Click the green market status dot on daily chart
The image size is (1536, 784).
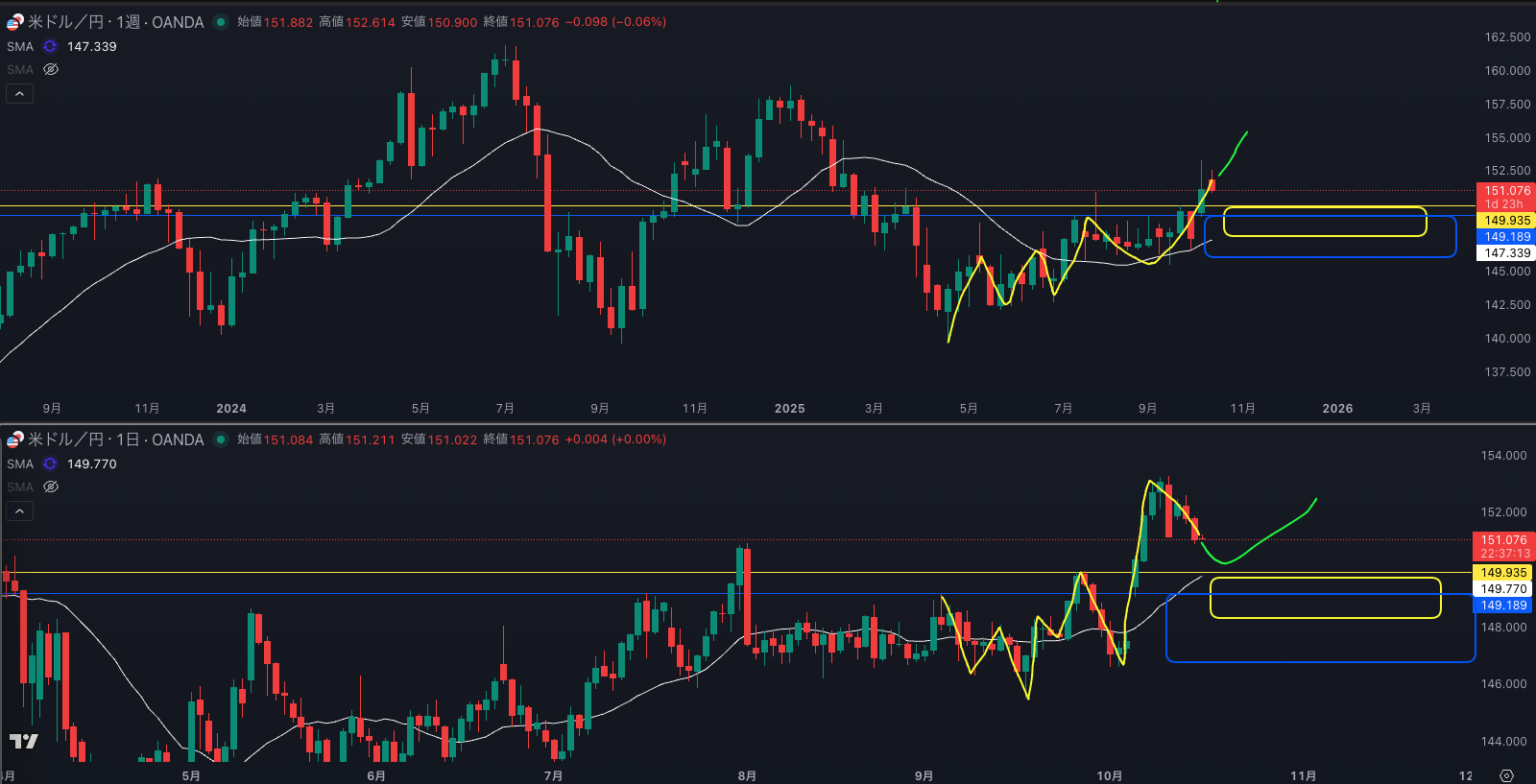[221, 440]
